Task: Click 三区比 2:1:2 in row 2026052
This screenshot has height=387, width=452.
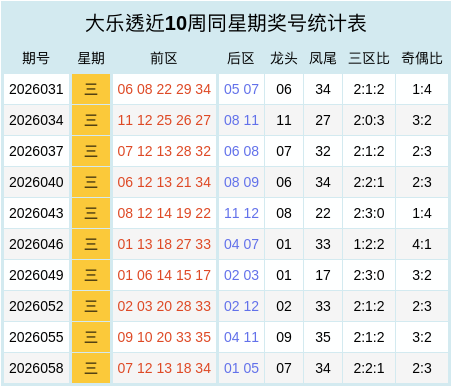Action: [369, 306]
